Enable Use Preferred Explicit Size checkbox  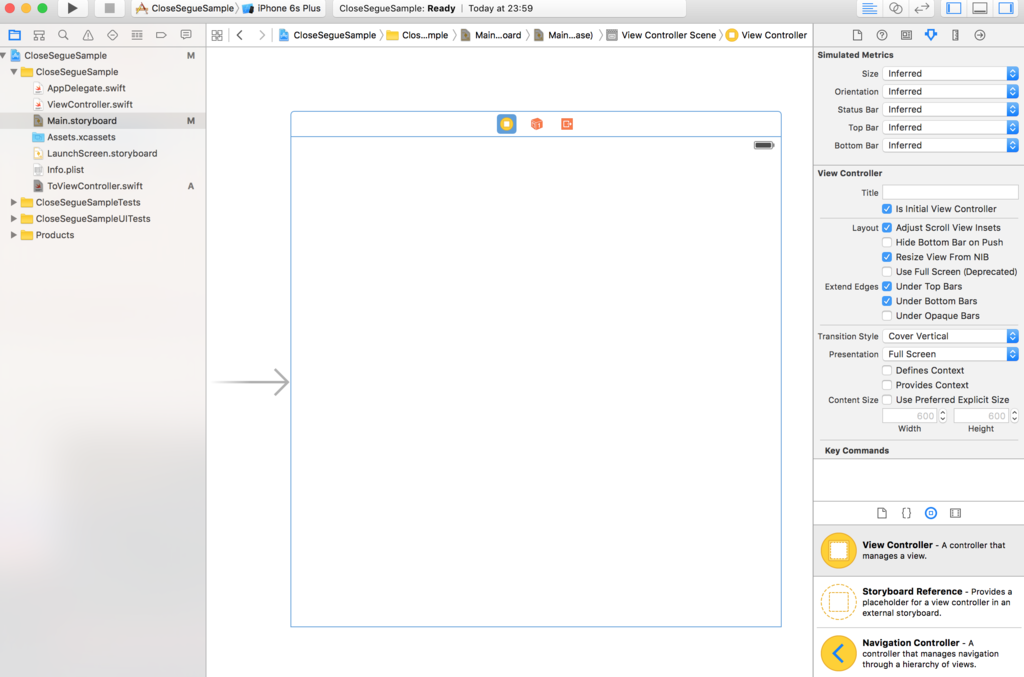point(887,400)
